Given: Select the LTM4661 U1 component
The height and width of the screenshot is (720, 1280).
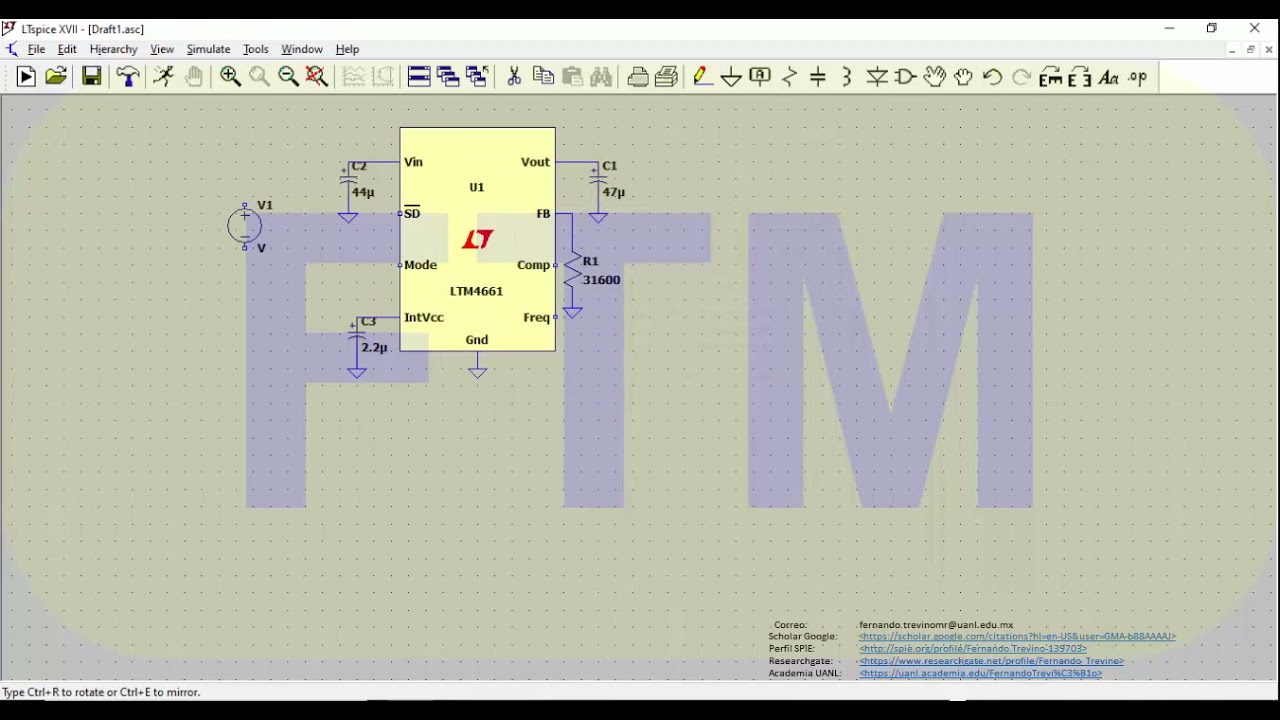Looking at the screenshot, I should click(x=477, y=239).
